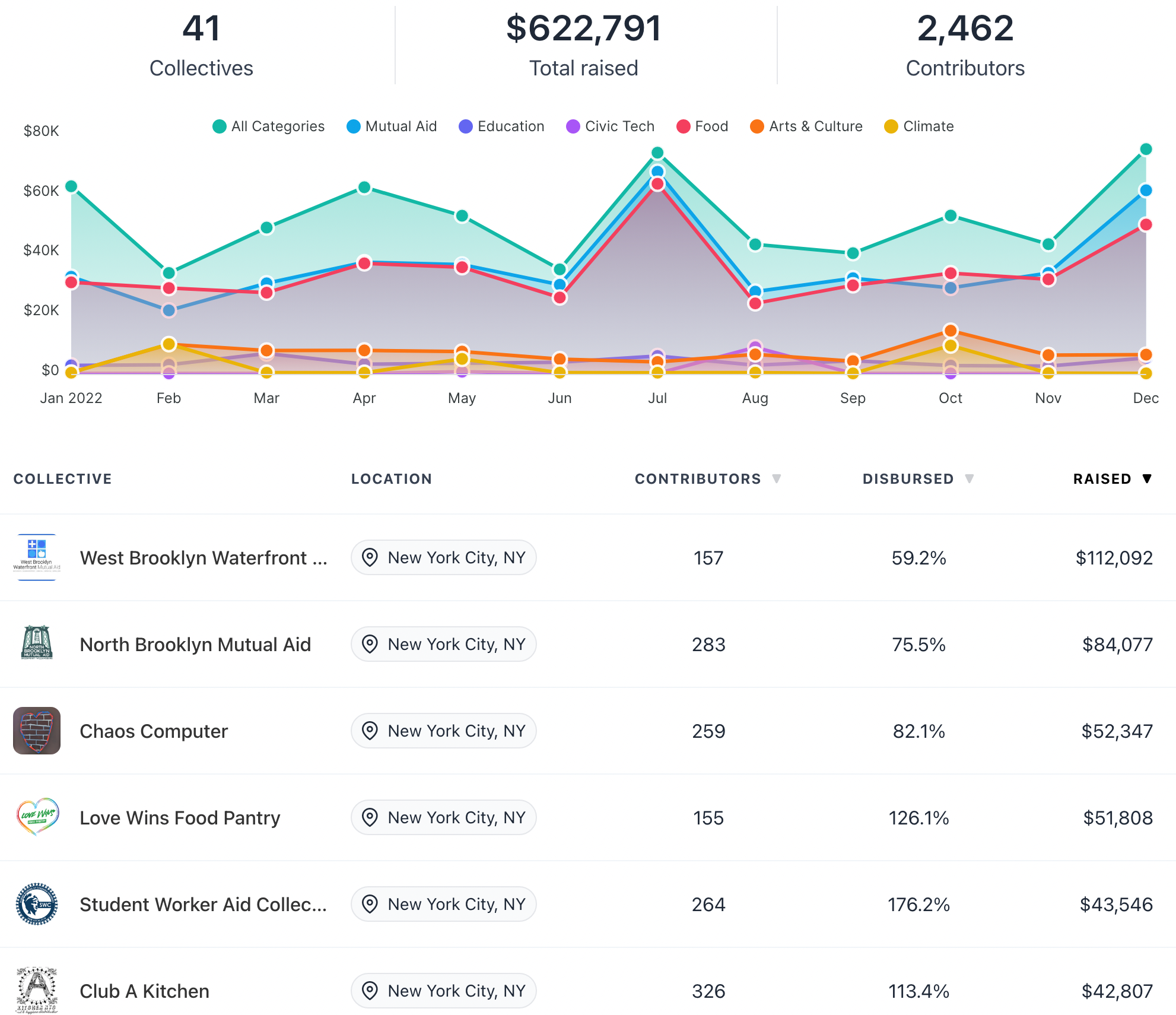Image resolution: width=1176 pixels, height=1015 pixels.
Task: Click Student Worker Aid Collective round logo
Action: point(37,904)
